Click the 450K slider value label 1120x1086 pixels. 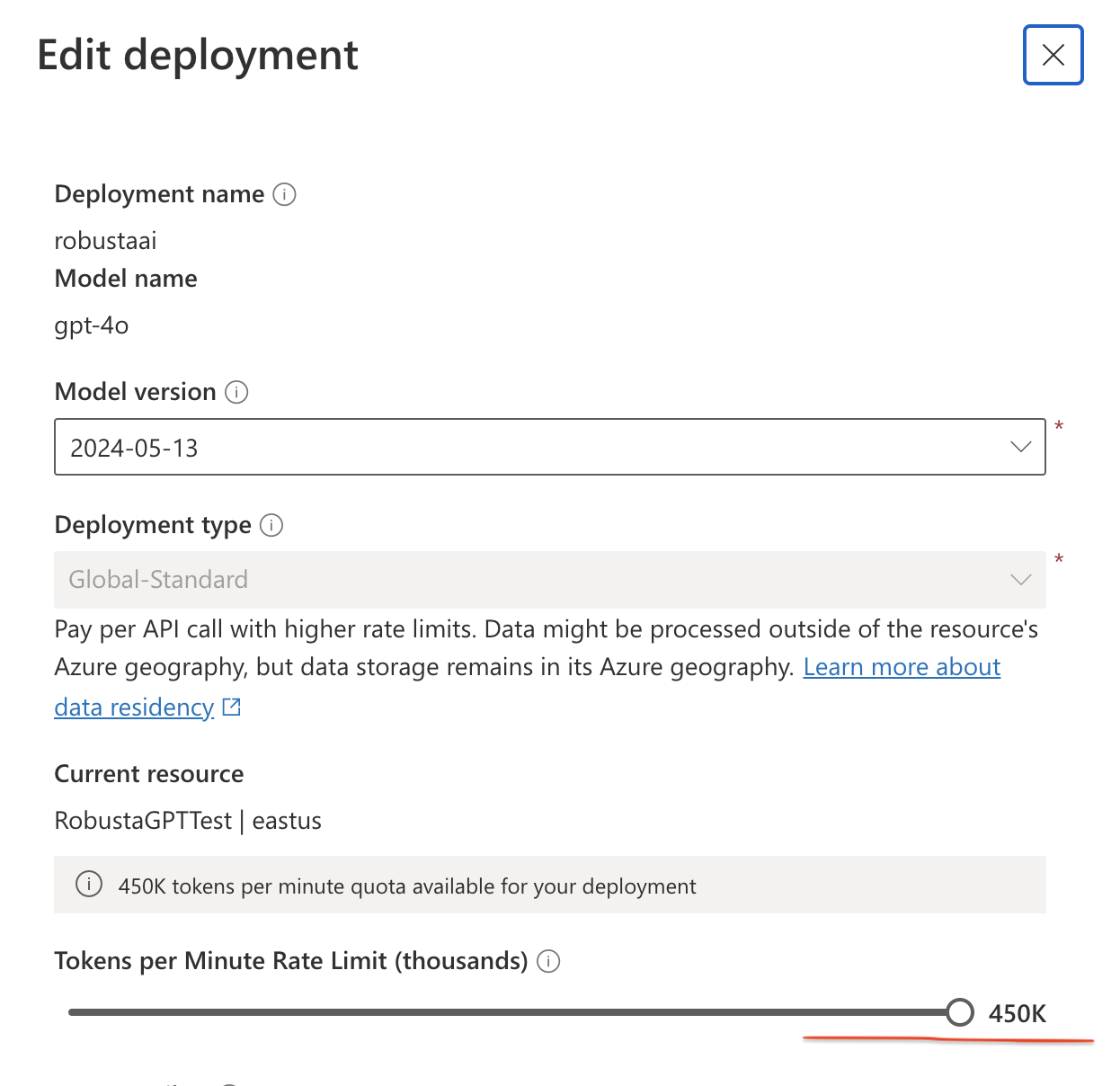tap(1018, 1014)
